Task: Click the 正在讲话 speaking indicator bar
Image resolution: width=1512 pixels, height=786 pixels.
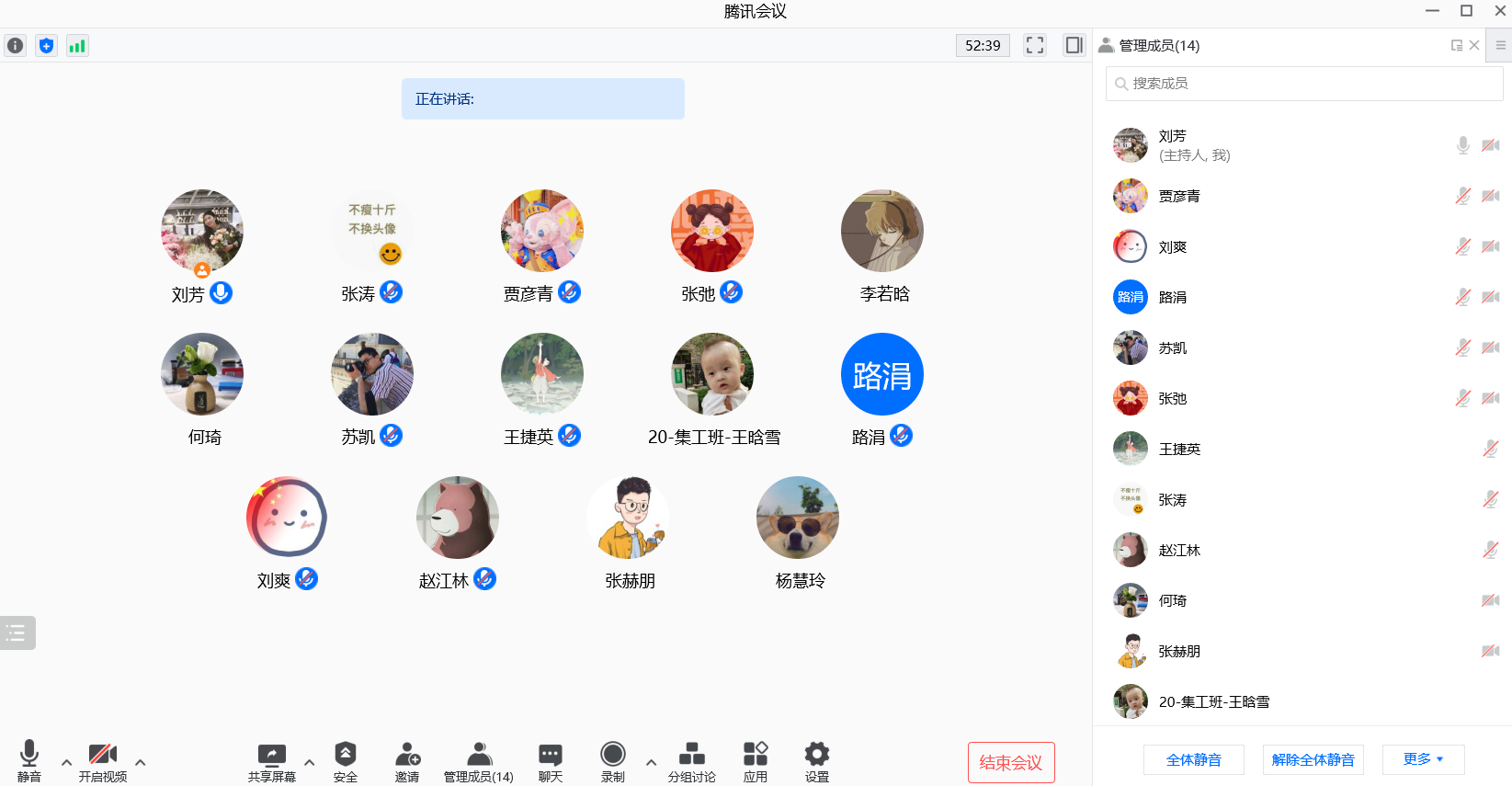Action: tap(543, 98)
